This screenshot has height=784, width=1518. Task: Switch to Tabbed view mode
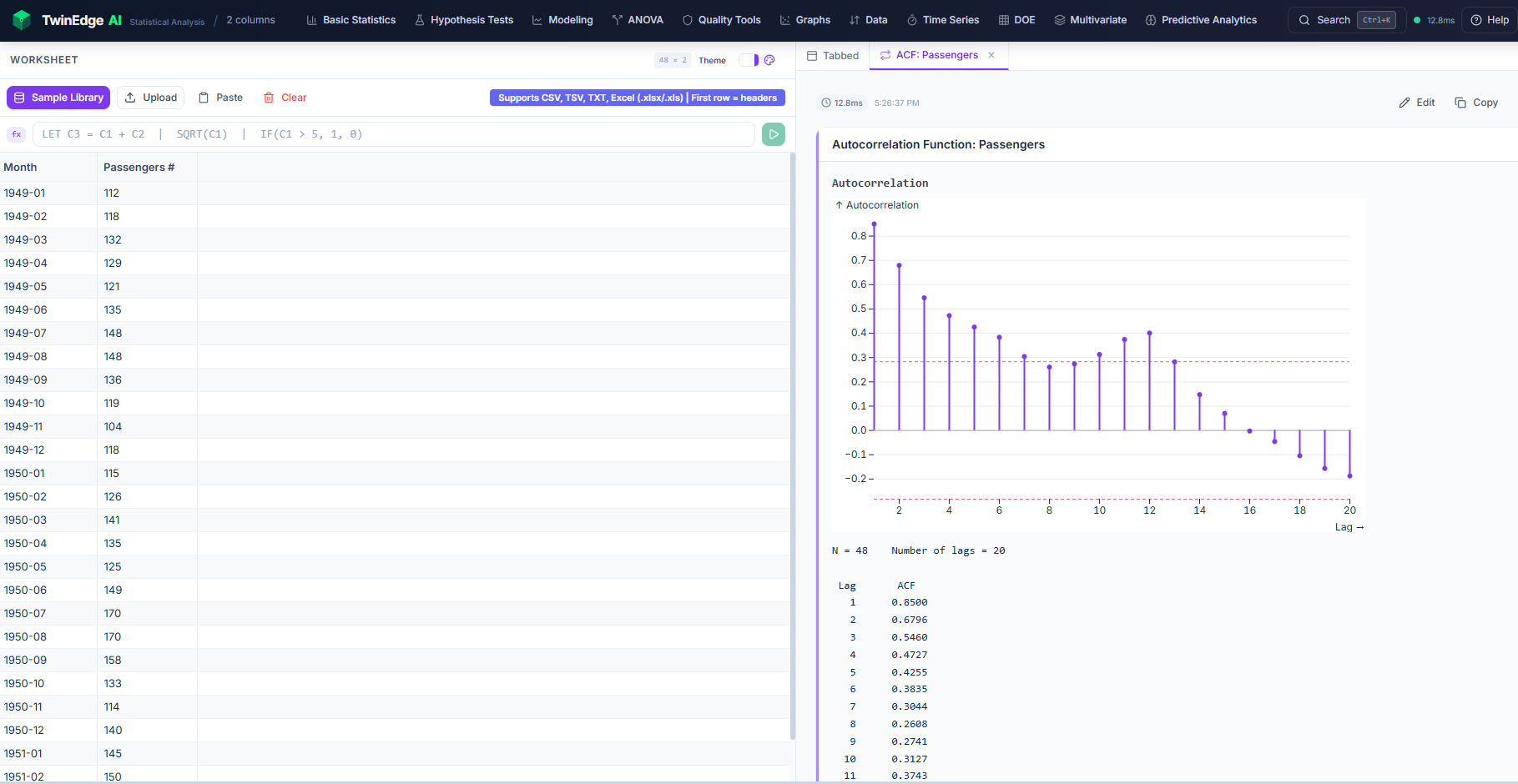click(x=832, y=56)
